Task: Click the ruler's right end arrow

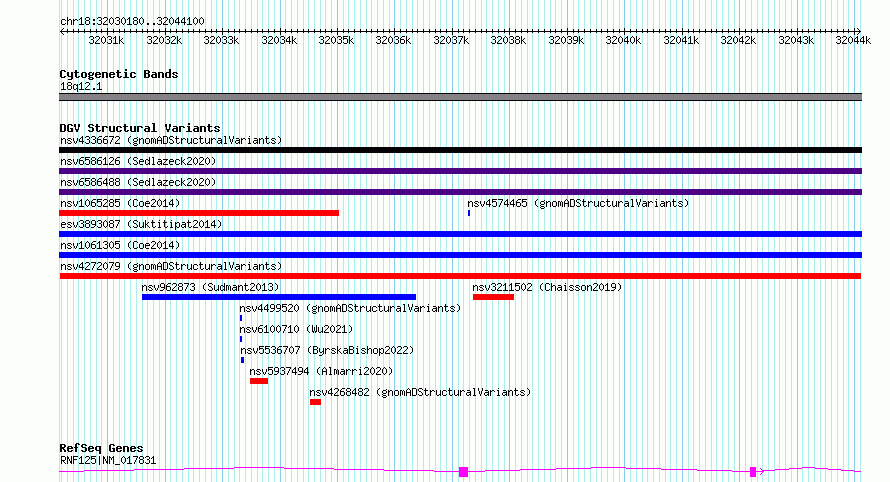Action: coord(858,31)
